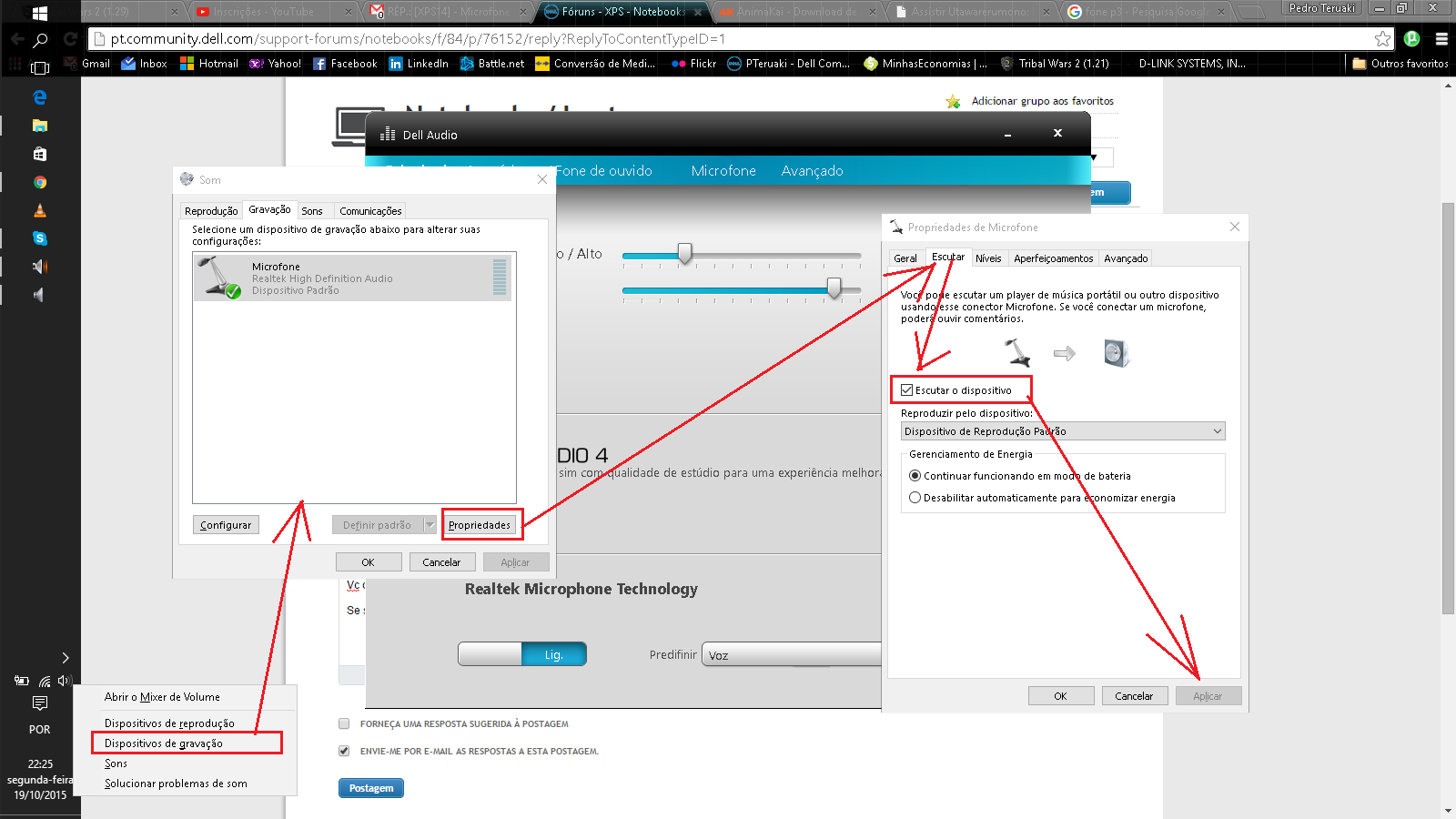The image size is (1456, 819).
Task: Toggle the Realtek Microphone Technology Lig. switch
Action: [522, 654]
